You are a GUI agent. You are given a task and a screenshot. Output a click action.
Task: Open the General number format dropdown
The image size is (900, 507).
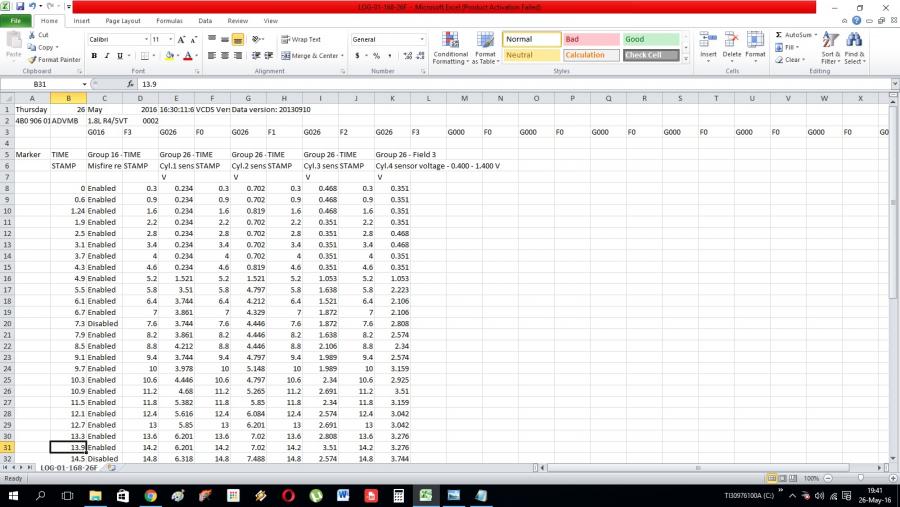coord(422,39)
